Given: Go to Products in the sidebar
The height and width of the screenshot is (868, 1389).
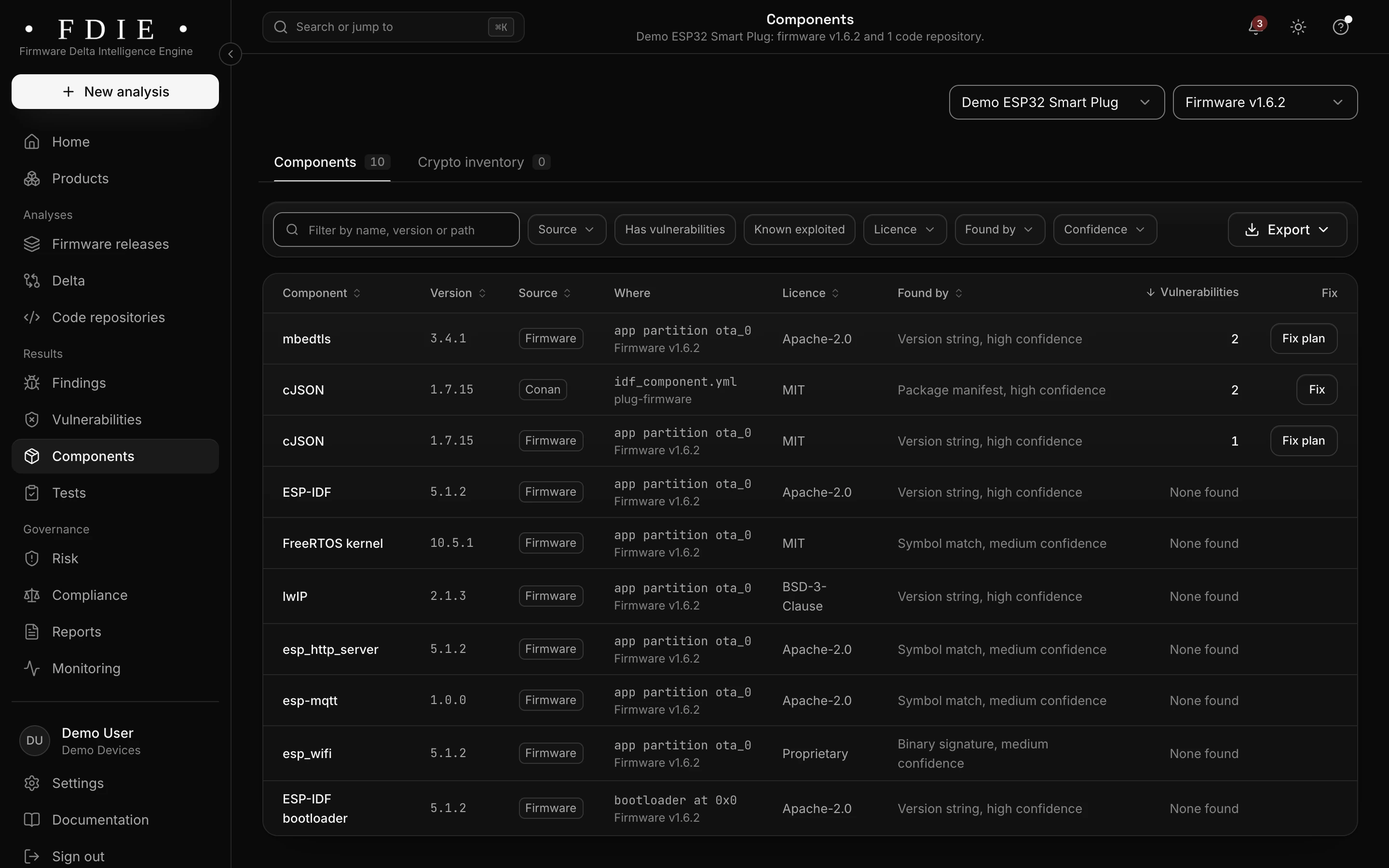Looking at the screenshot, I should pyautogui.click(x=115, y=178).
